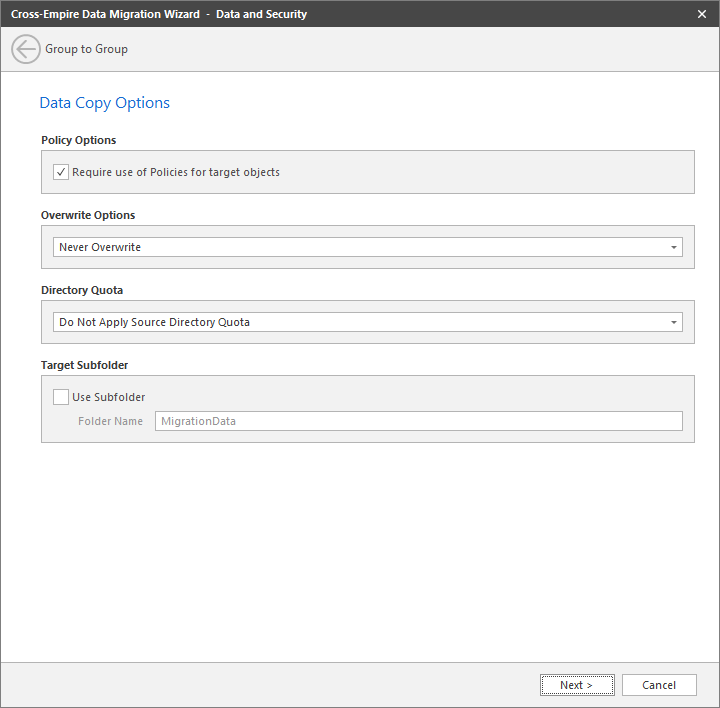720x708 pixels.
Task: Close the Data Migration Wizard window
Action: pos(702,14)
